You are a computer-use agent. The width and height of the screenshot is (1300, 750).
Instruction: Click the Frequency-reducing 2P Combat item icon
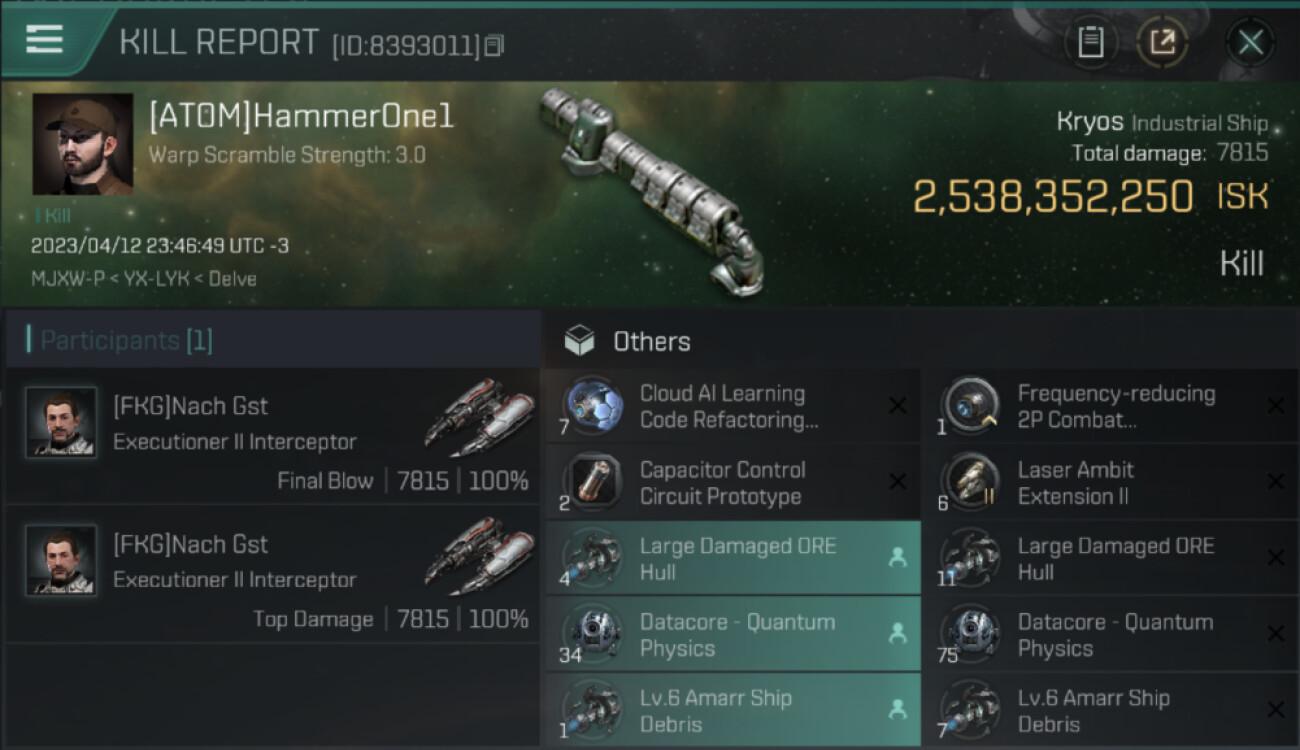[x=971, y=406]
